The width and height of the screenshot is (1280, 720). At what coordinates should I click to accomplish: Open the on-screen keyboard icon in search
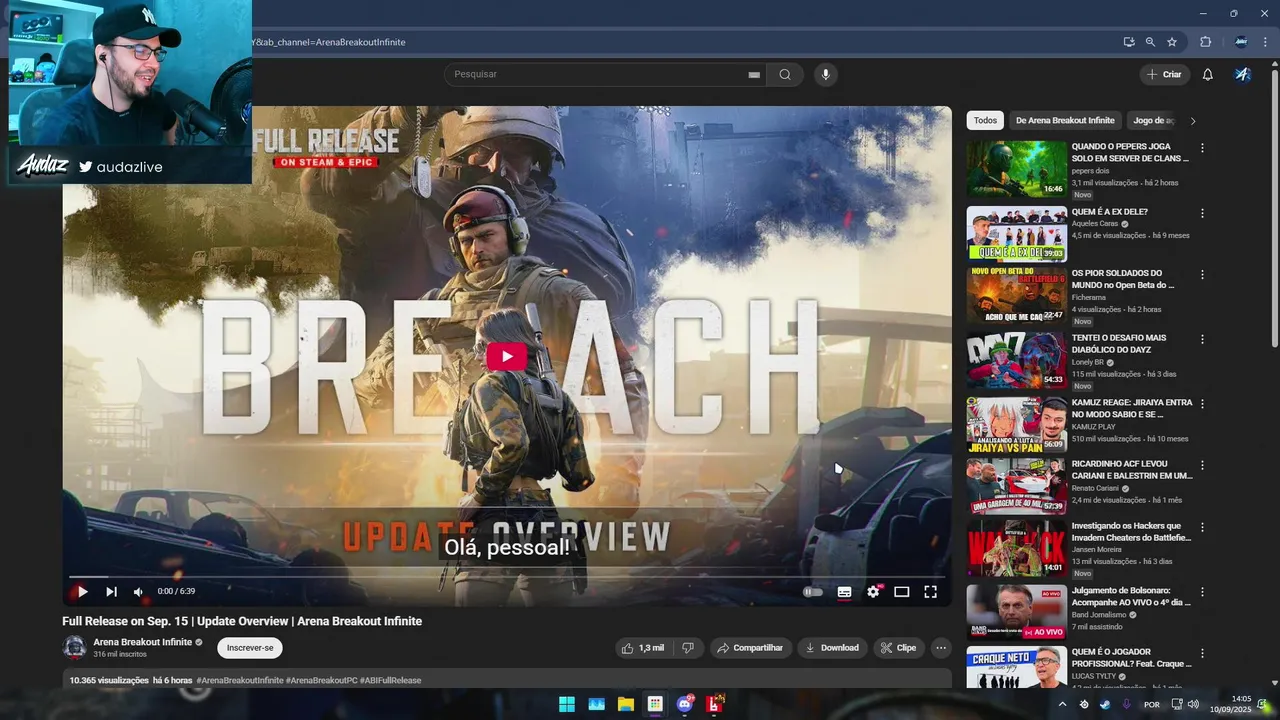(x=754, y=75)
